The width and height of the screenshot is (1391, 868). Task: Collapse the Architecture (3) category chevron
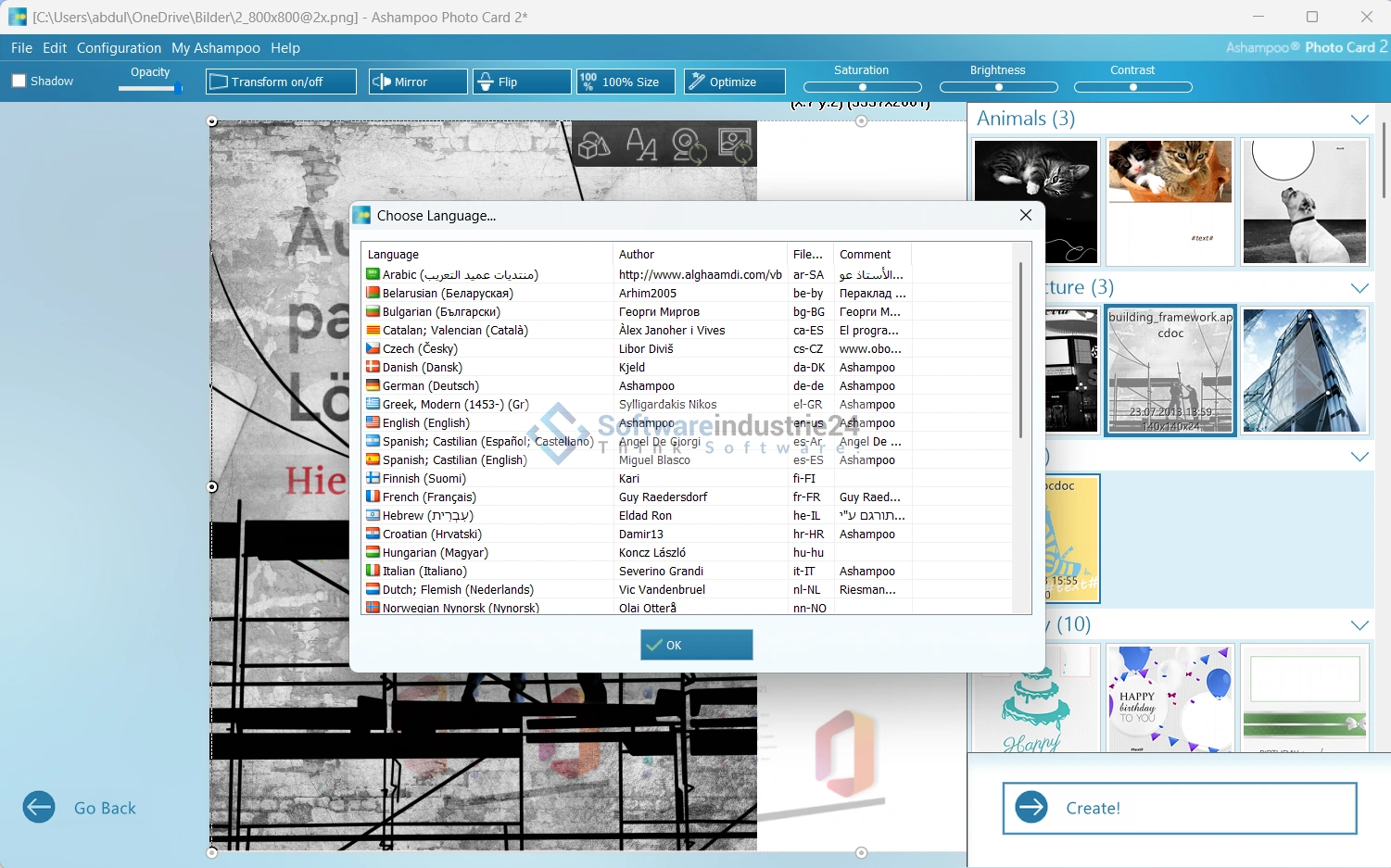point(1359,288)
